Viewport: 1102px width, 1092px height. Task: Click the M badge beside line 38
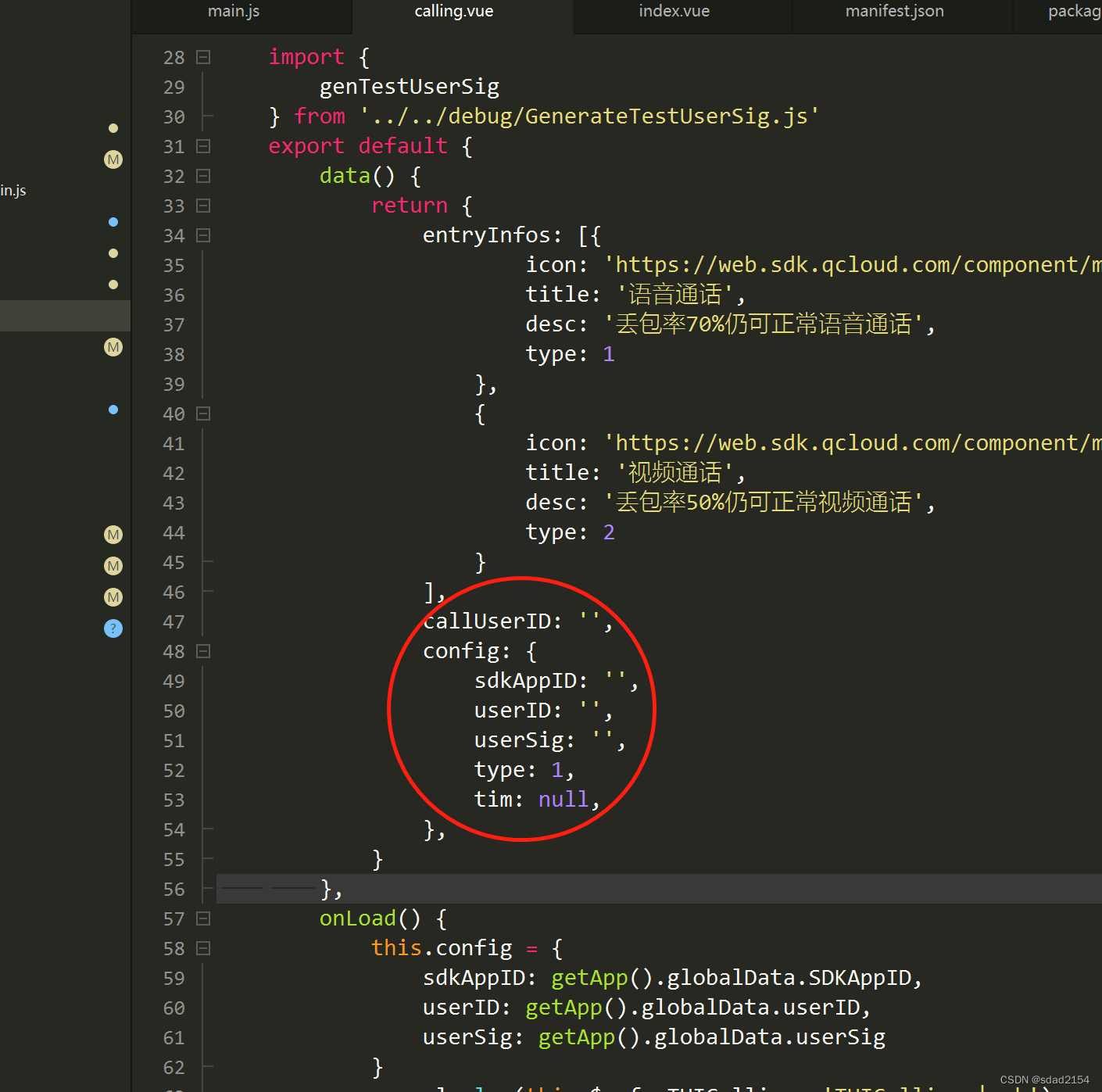tap(113, 347)
